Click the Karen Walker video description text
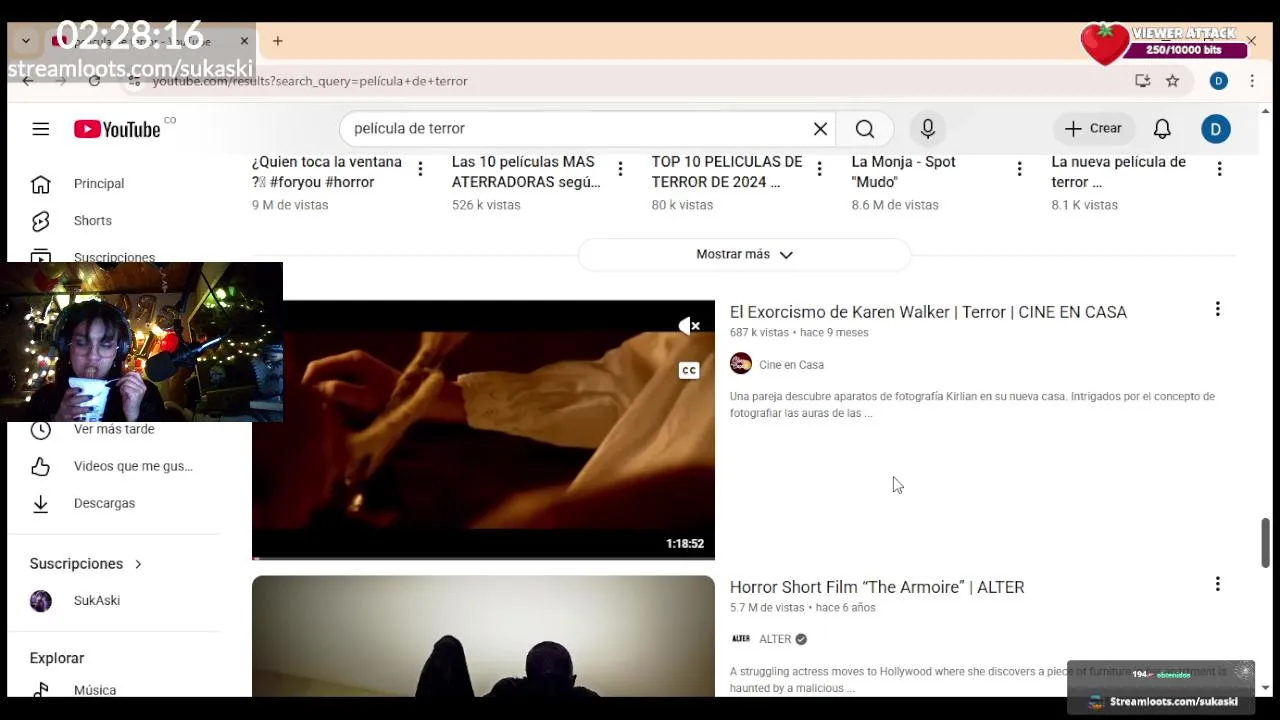This screenshot has width=1280, height=720. (972, 405)
